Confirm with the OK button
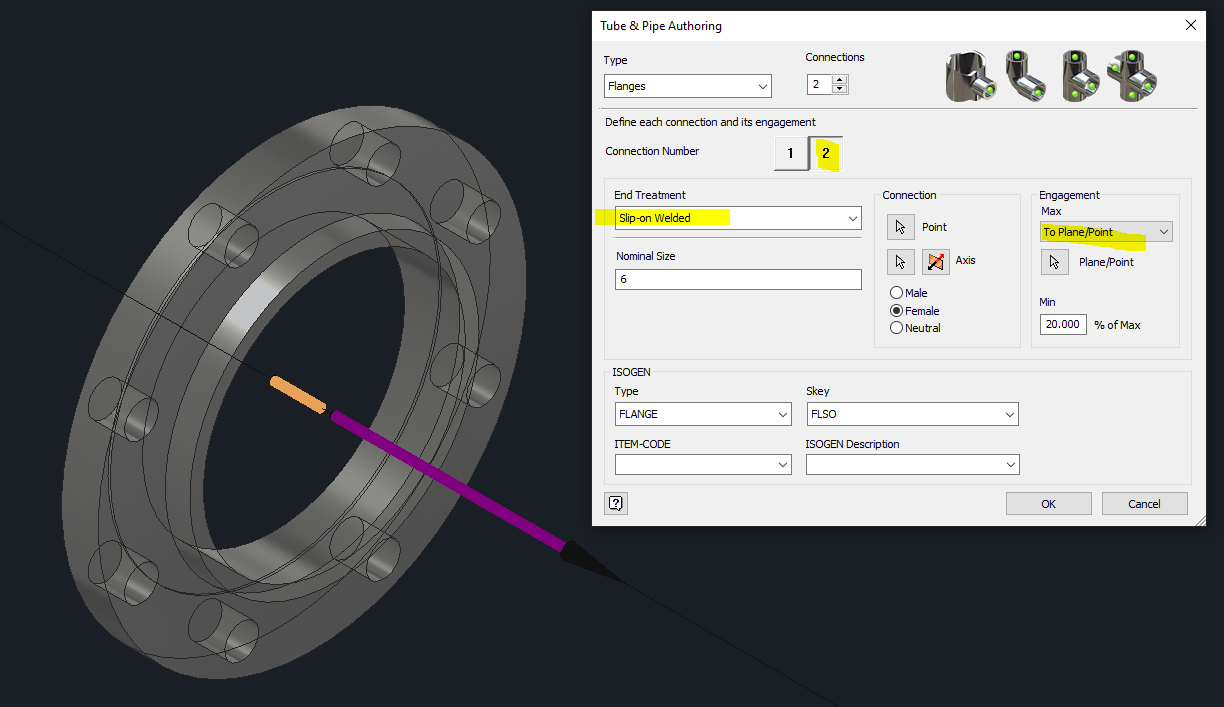 (1048, 504)
